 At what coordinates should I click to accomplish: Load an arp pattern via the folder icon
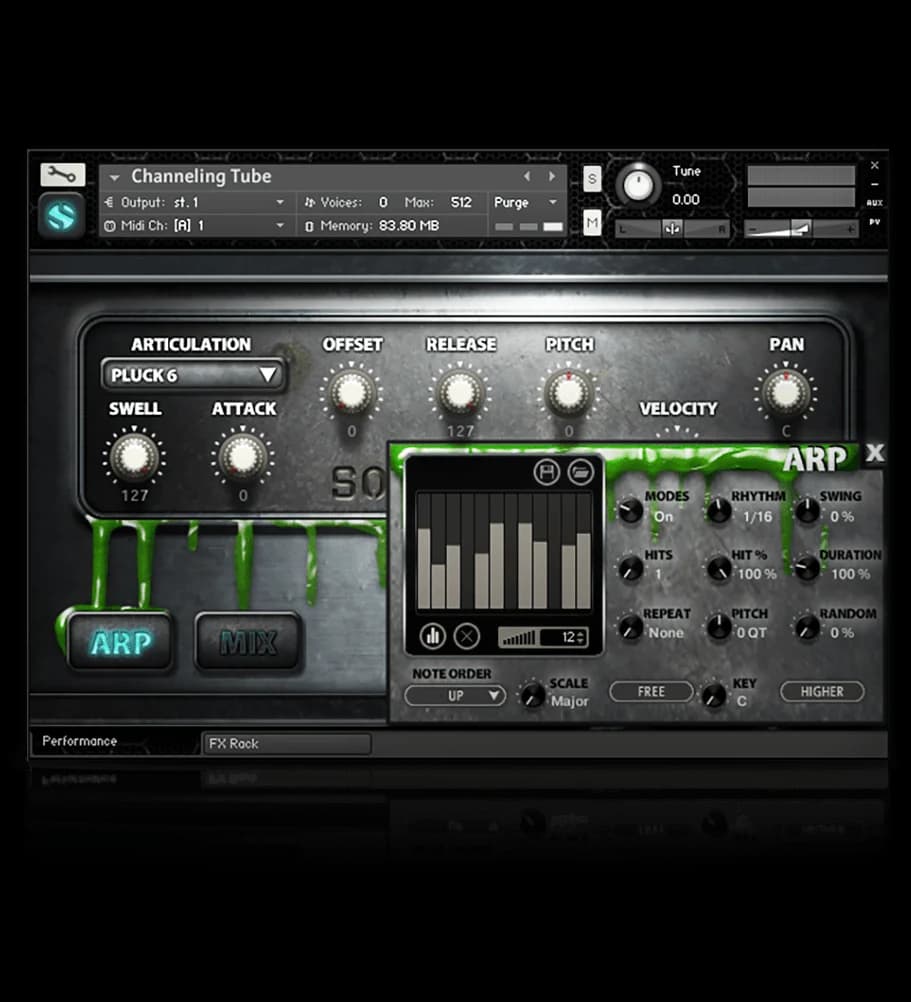pos(579,472)
